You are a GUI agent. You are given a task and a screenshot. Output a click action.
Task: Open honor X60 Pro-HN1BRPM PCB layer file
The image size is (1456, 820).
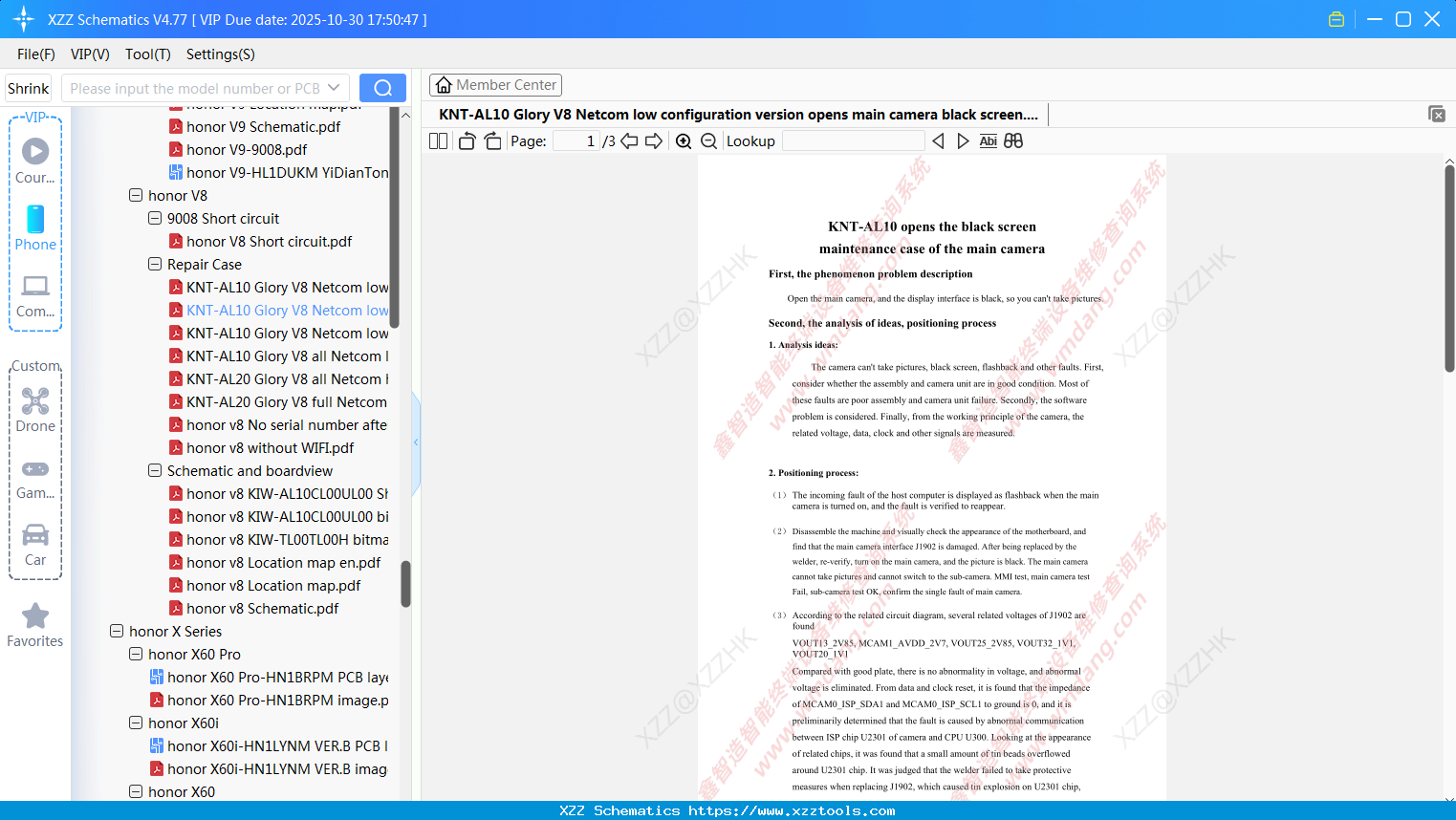pos(270,677)
